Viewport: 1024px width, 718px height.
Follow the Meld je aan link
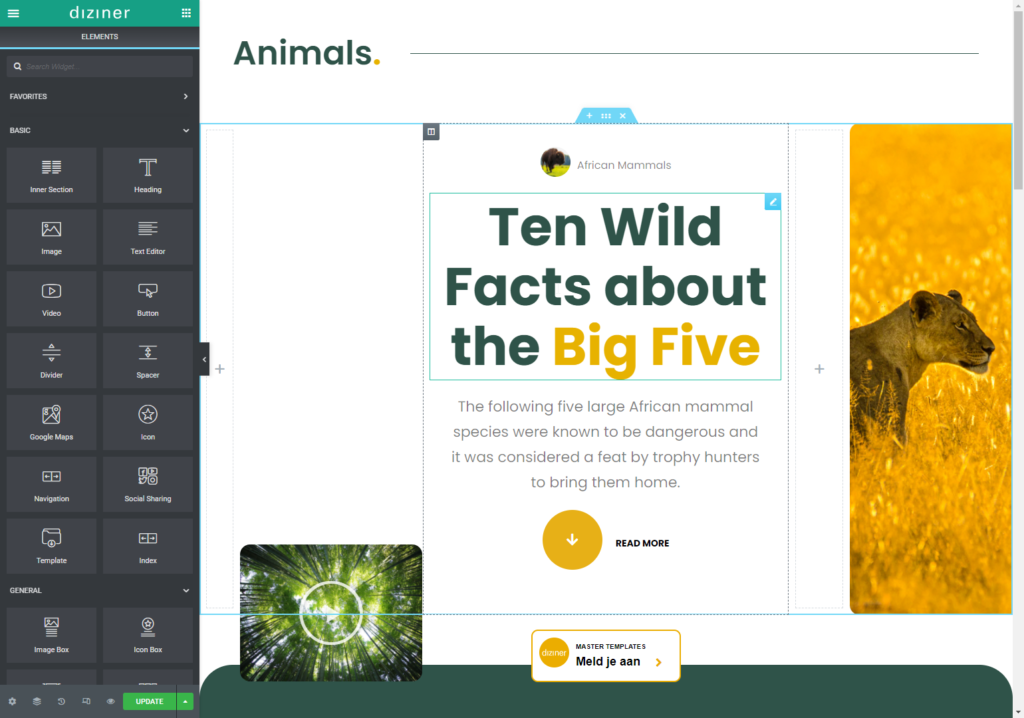[606, 655]
